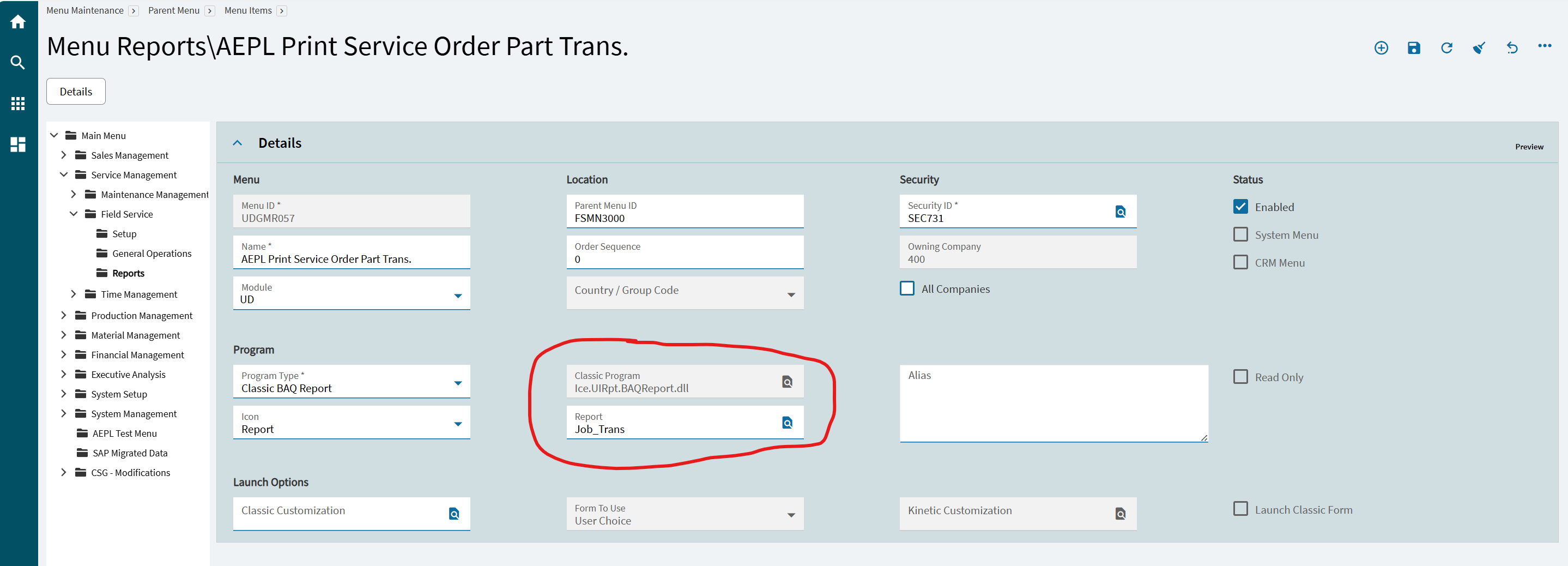Click the add new (plus) icon

(1381, 48)
